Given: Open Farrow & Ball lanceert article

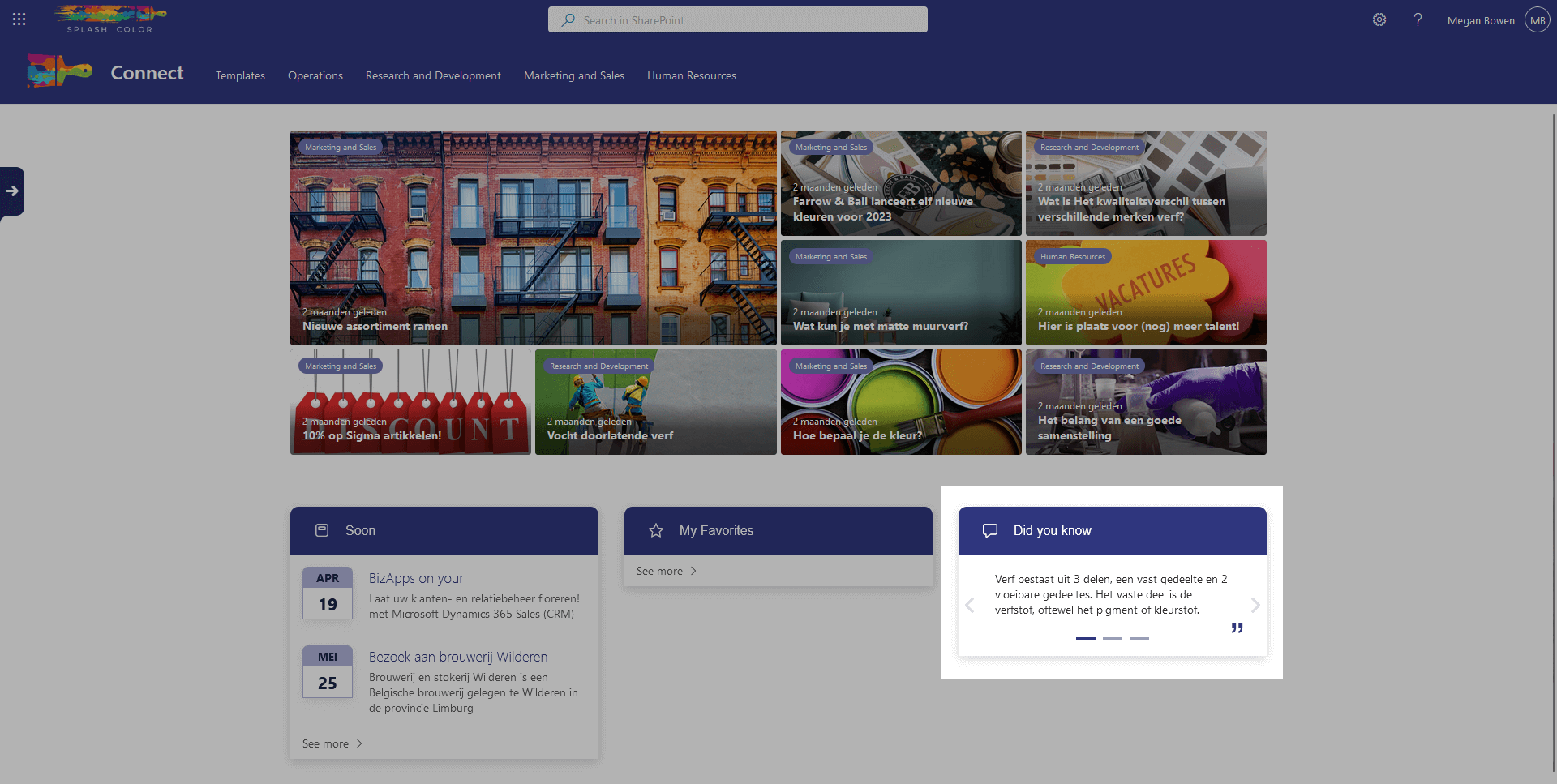Looking at the screenshot, I should point(901,183).
